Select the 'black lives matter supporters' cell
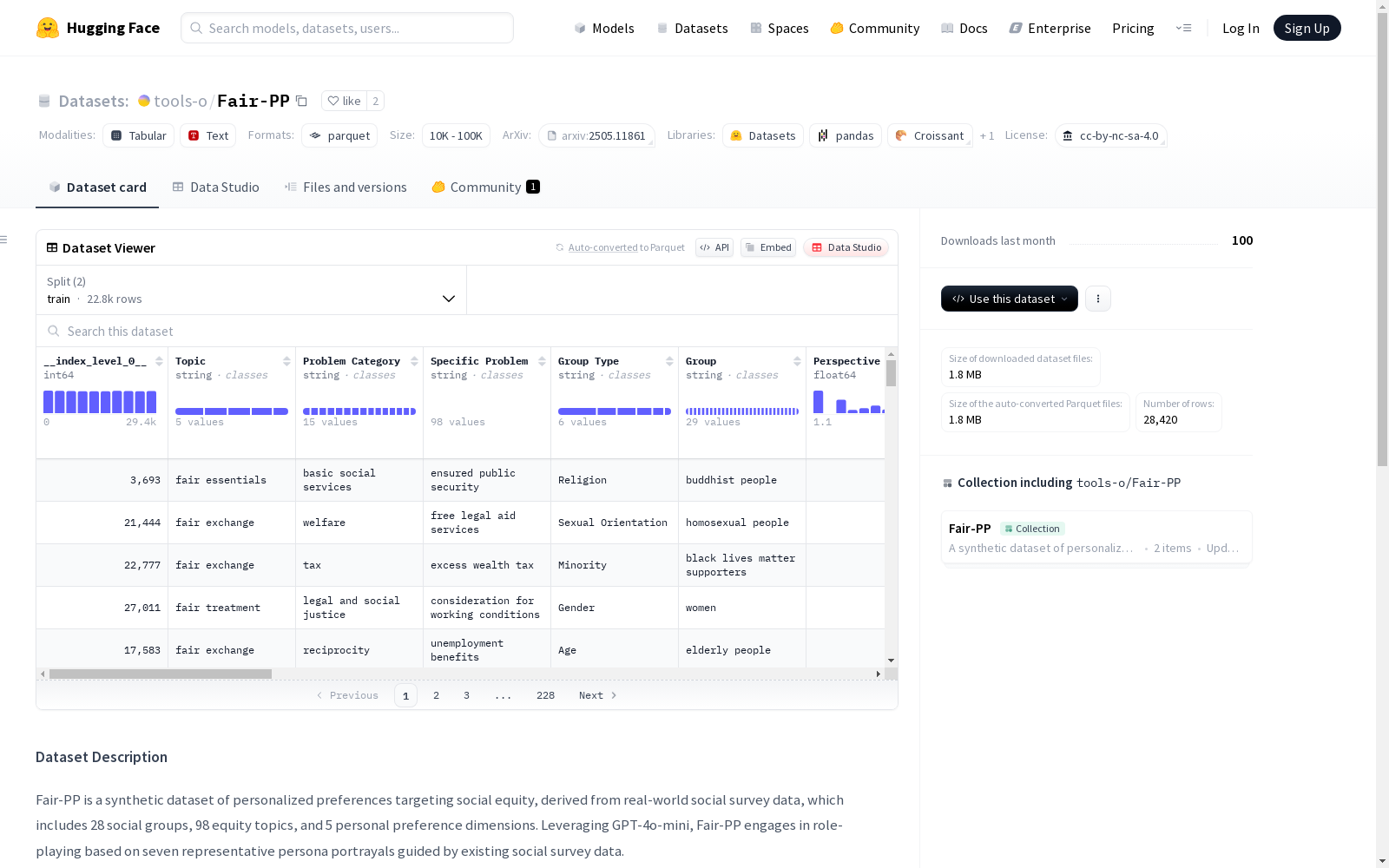Screen dimensions: 1389x868 [x=742, y=565]
